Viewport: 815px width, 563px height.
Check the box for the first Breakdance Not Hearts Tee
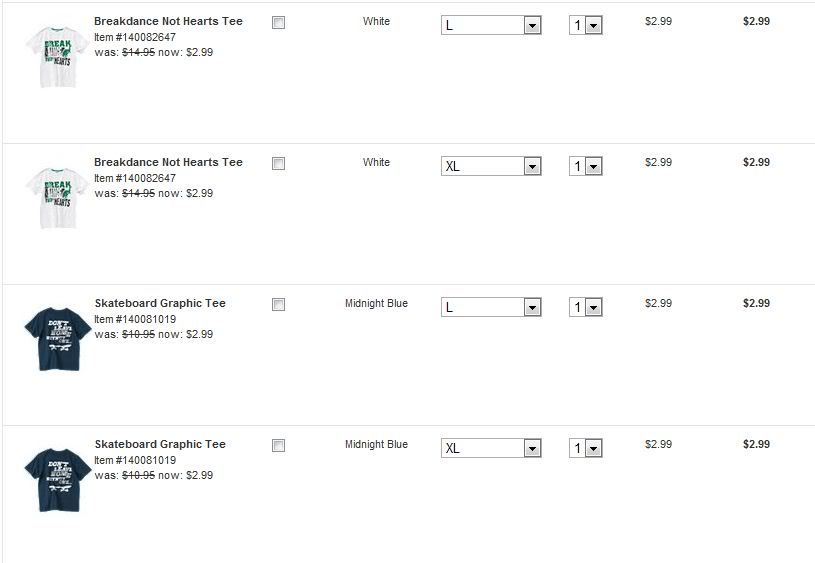[278, 23]
